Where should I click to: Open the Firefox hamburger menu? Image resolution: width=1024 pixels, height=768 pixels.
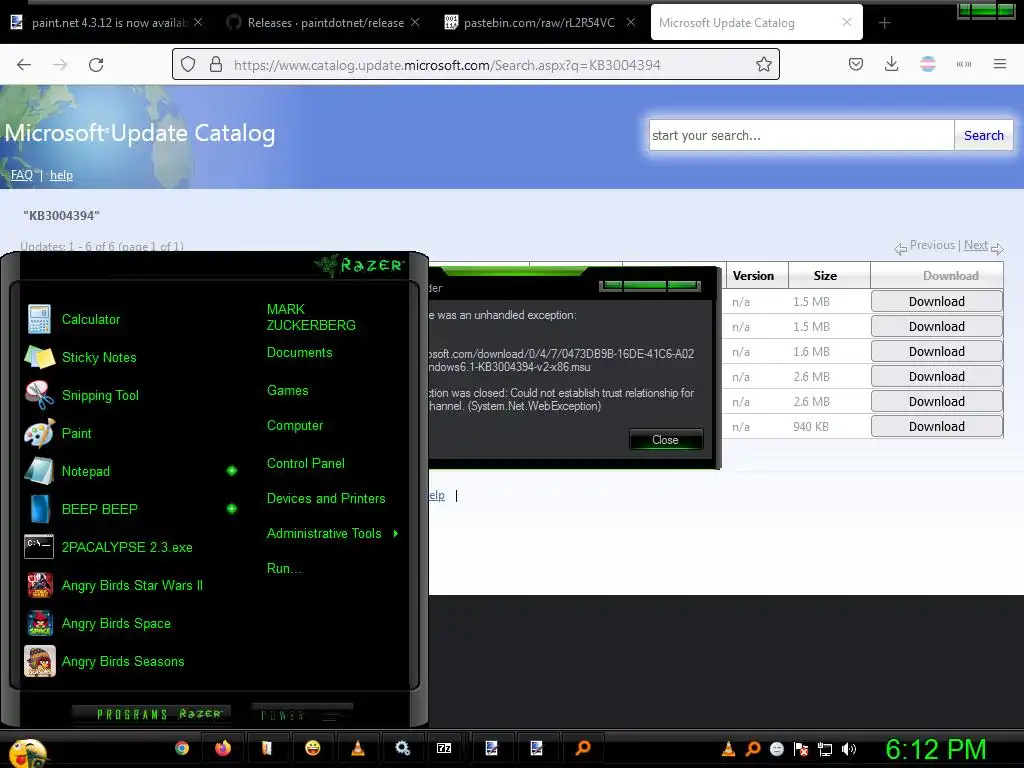click(x=999, y=64)
